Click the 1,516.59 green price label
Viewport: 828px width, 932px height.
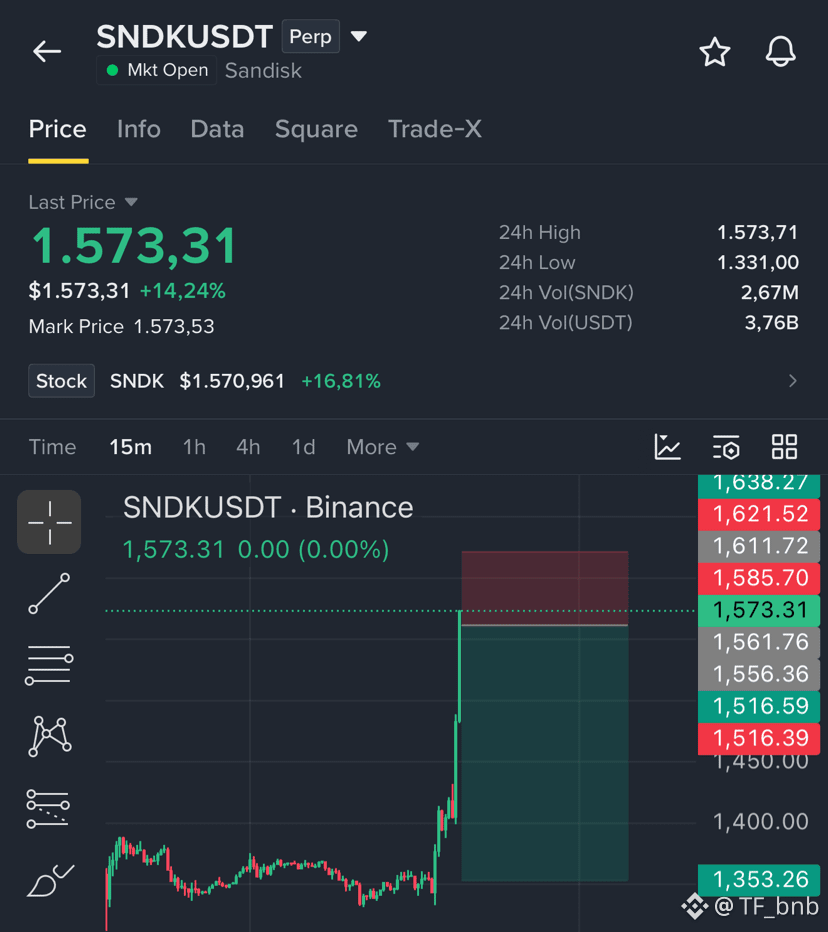coord(759,706)
